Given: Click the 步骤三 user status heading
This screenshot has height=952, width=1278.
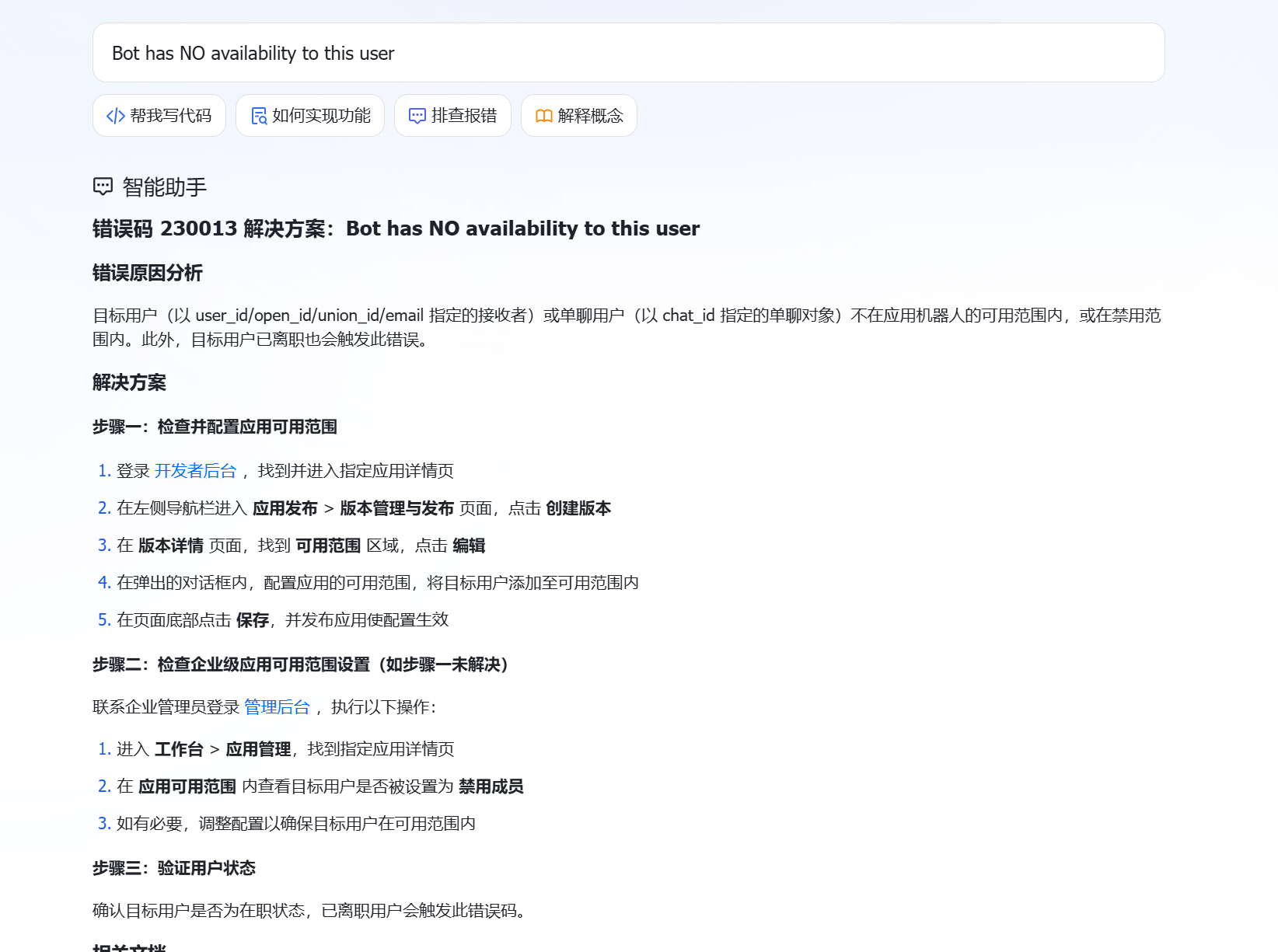Looking at the screenshot, I should pos(173,868).
